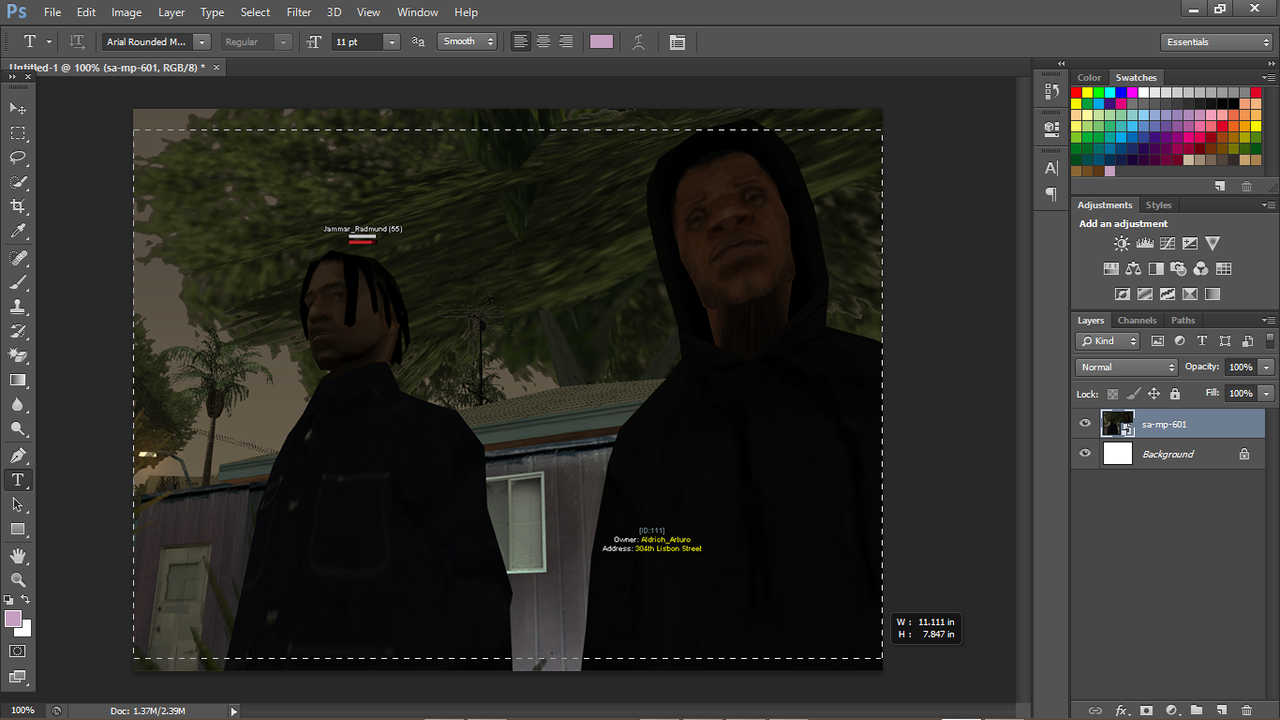Open the Filter menu

(x=299, y=12)
